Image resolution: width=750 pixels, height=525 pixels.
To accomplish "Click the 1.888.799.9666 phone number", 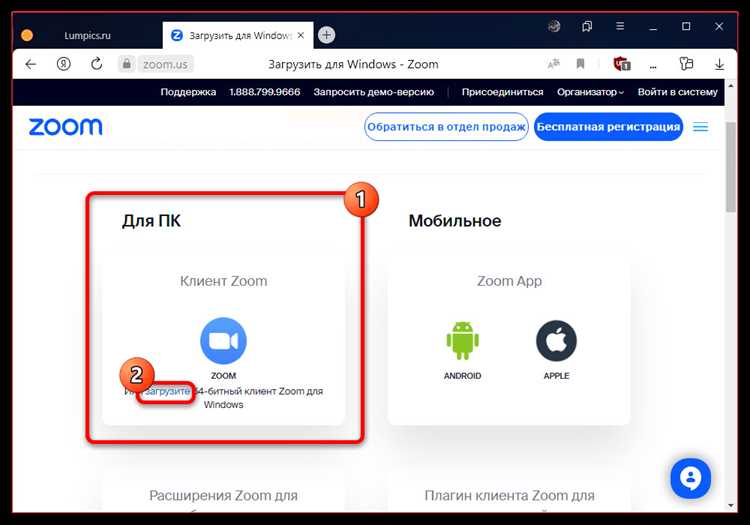I will (265, 92).
